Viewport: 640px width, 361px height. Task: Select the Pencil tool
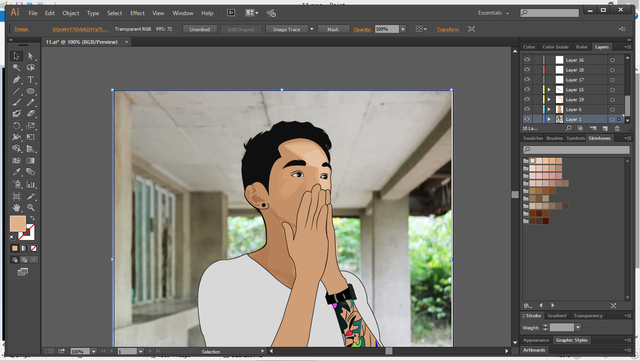(31, 103)
